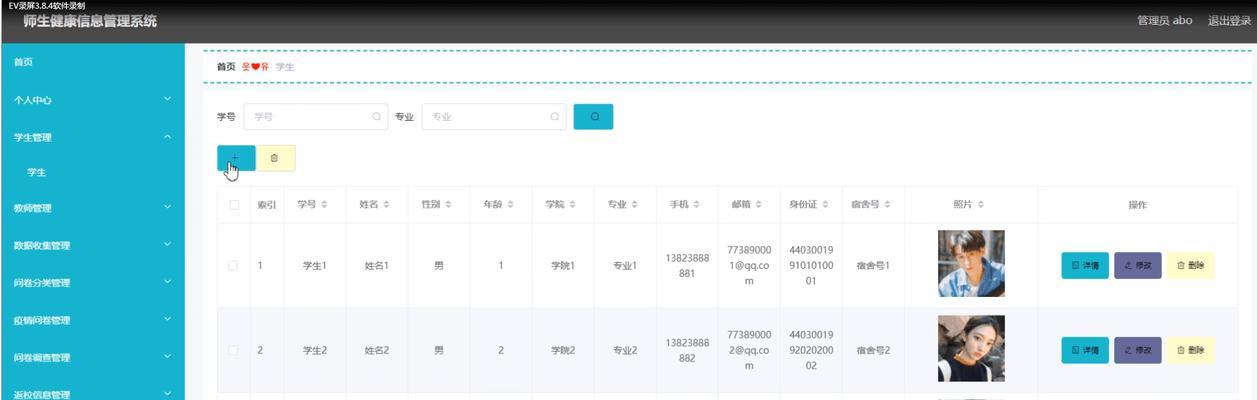Image resolution: width=1257 pixels, height=400 pixels.
Task: Sort table by 照片 column arrows
Action: 981,205
